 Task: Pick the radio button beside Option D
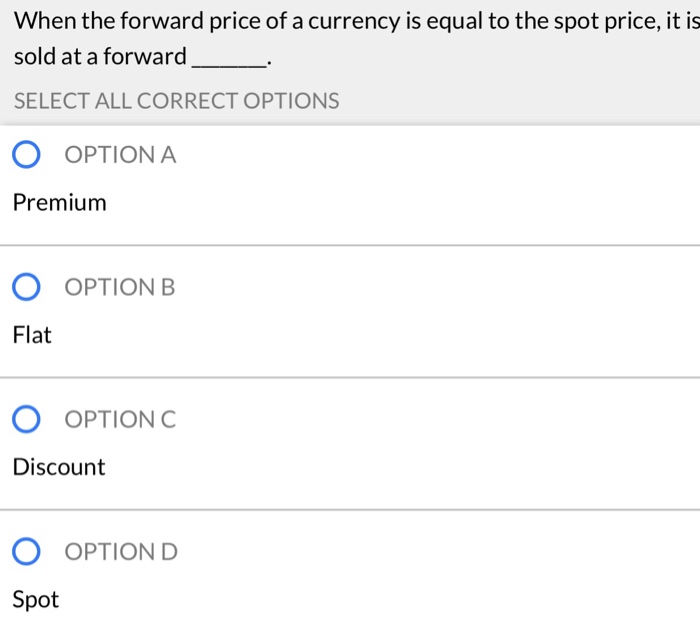click(x=27, y=552)
